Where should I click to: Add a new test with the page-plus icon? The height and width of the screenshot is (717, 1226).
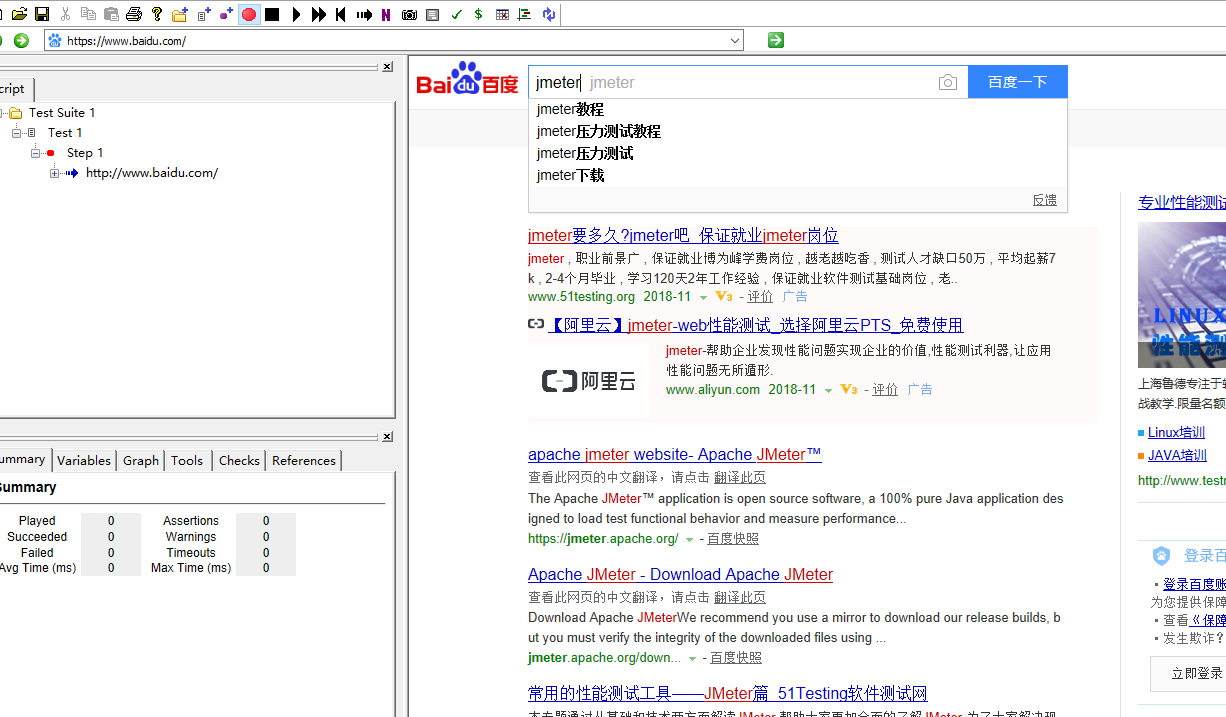[204, 14]
